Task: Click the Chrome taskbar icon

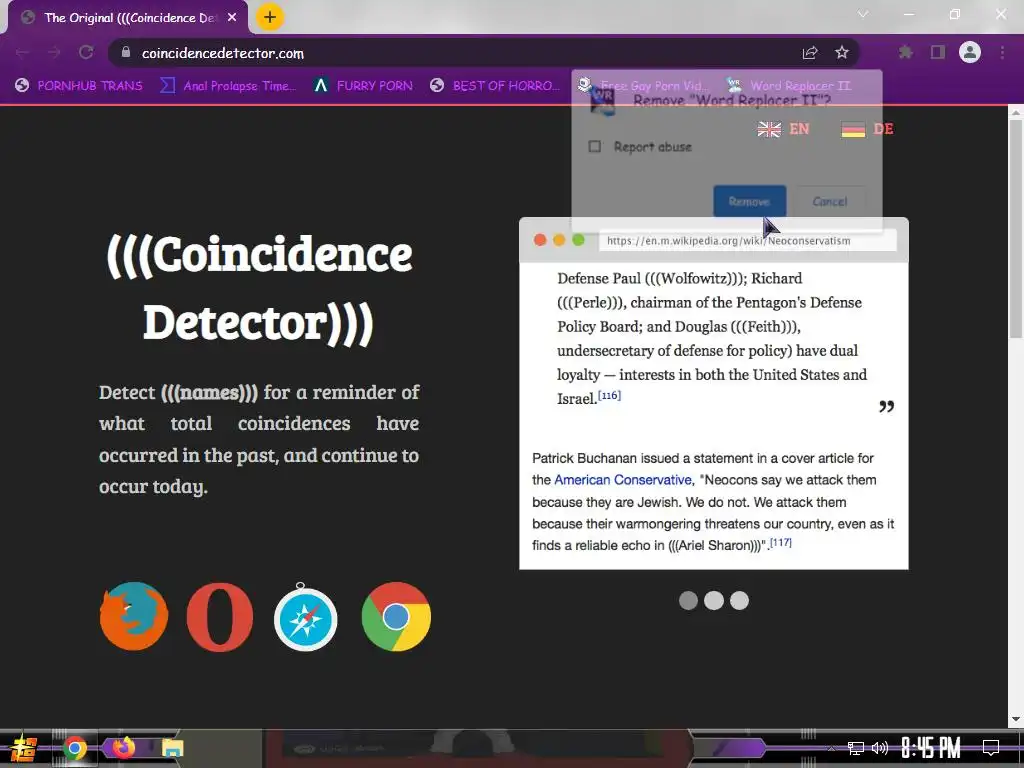Action: 74,748
